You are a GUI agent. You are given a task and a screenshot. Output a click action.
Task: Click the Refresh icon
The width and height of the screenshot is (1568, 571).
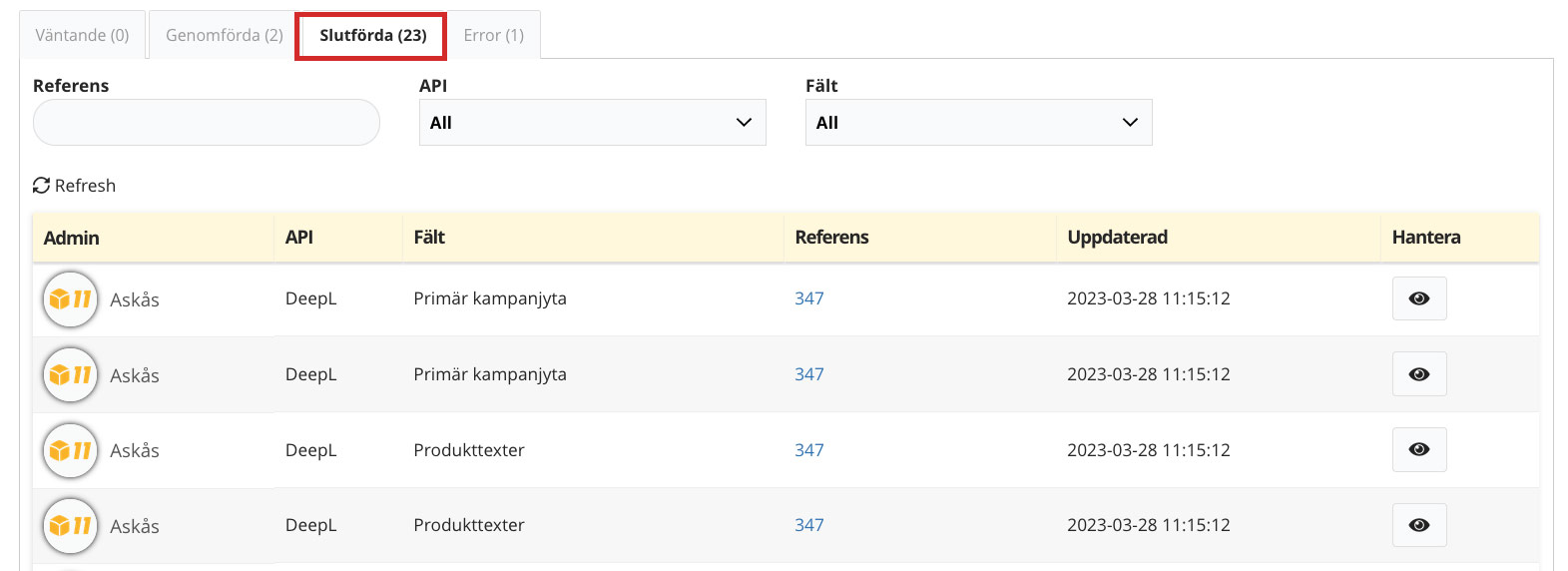point(41,186)
